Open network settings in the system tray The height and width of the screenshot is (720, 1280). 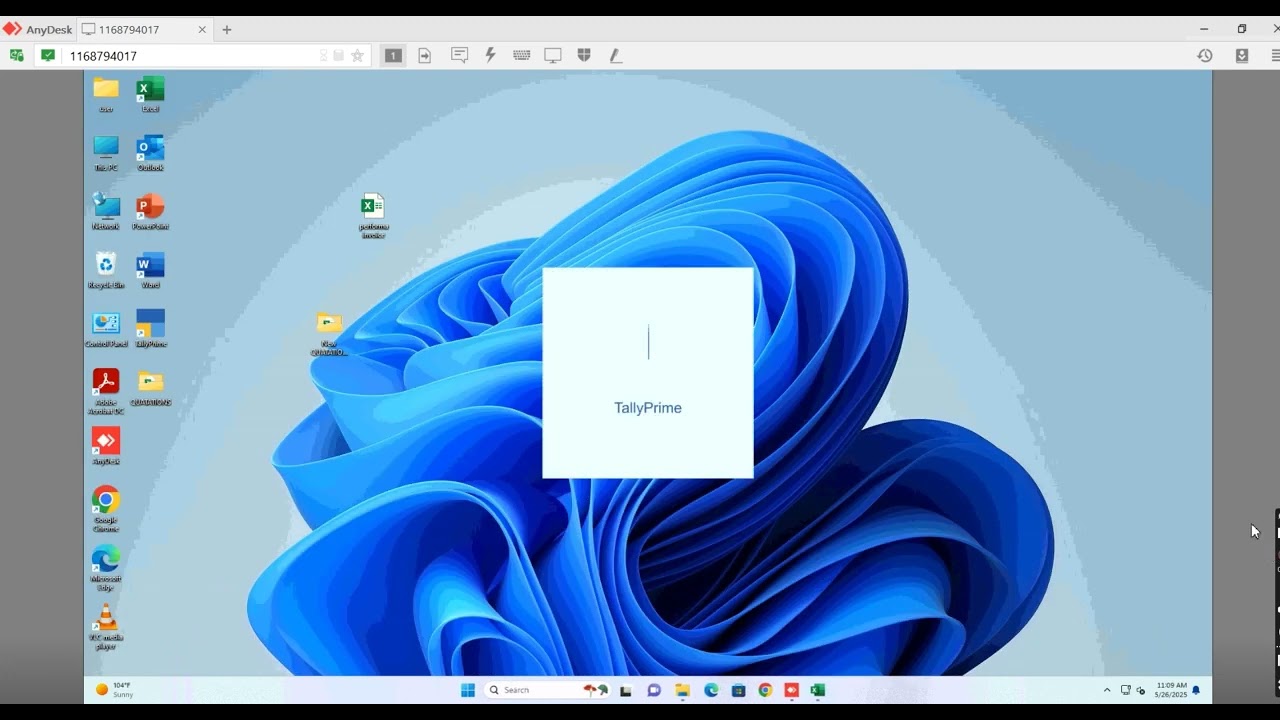coord(1126,690)
